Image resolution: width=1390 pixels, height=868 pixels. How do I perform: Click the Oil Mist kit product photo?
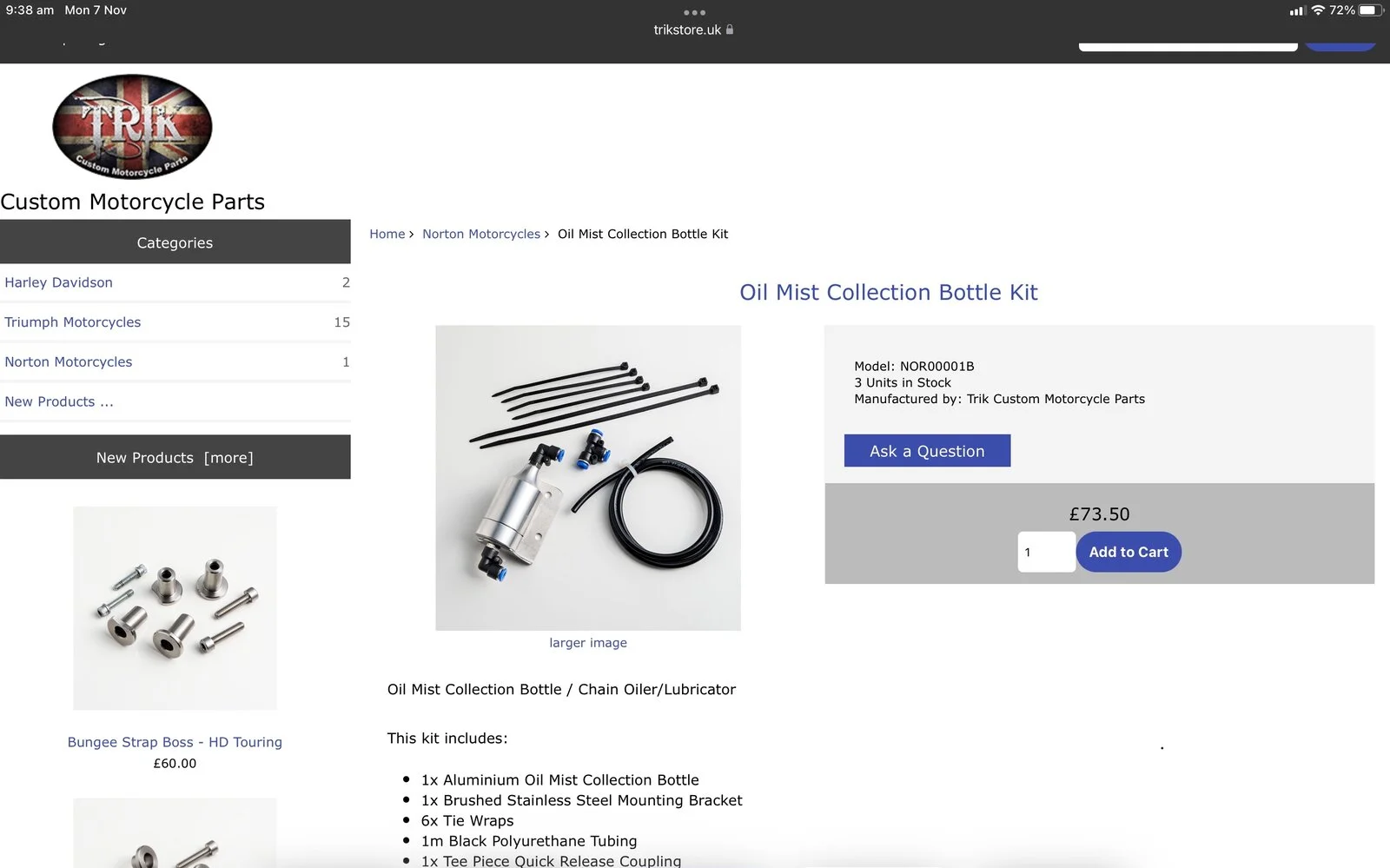pyautogui.click(x=588, y=478)
